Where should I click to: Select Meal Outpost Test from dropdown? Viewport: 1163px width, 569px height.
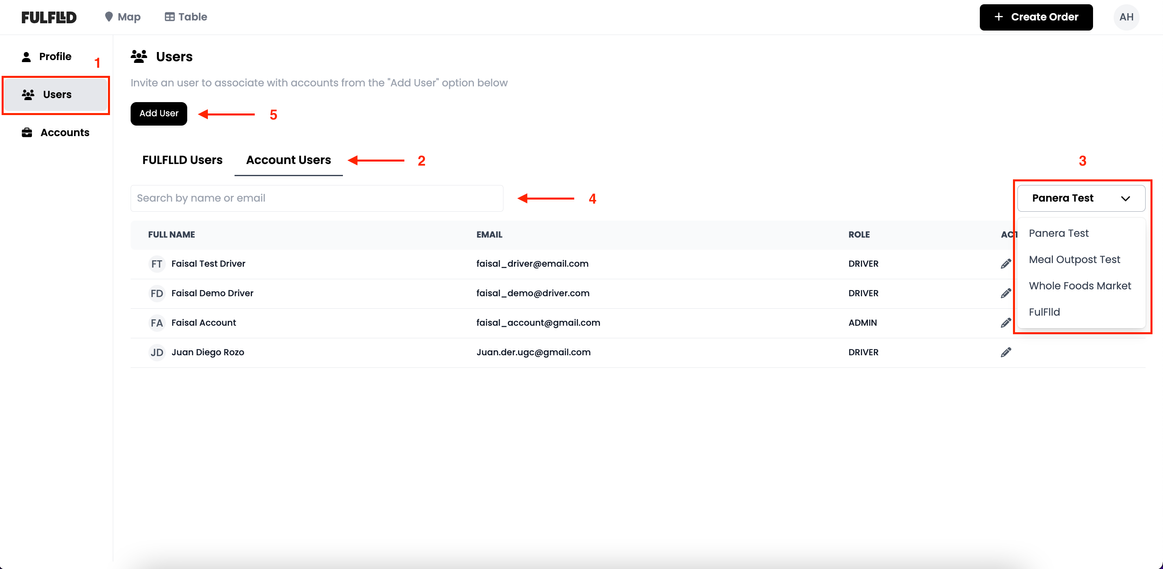[1074, 259]
